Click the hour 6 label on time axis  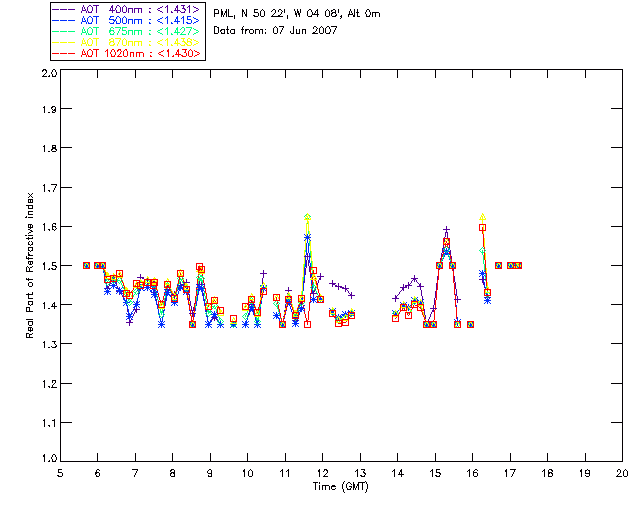pyautogui.click(x=98, y=473)
